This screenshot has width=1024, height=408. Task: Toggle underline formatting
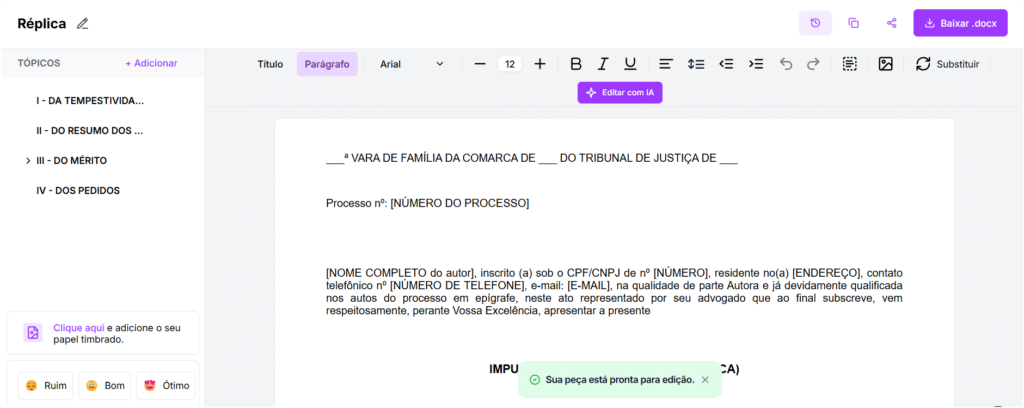(x=630, y=64)
